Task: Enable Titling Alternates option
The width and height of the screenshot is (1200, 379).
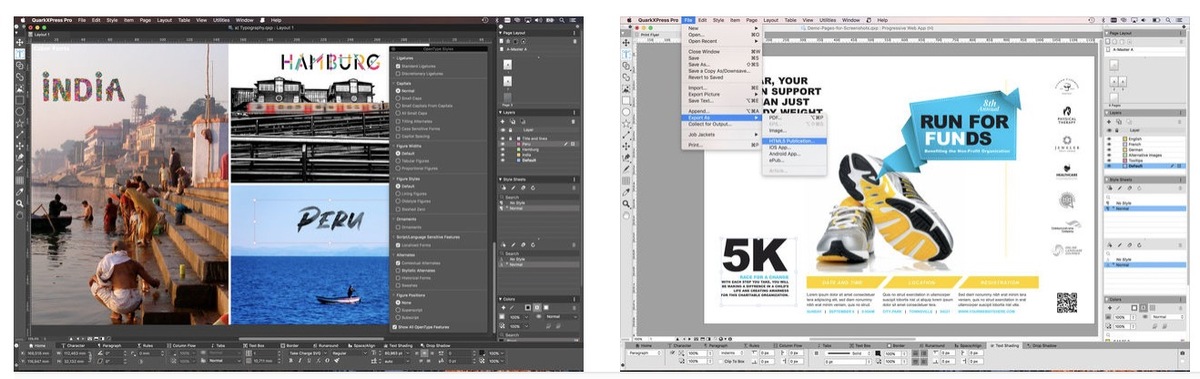Action: point(398,121)
